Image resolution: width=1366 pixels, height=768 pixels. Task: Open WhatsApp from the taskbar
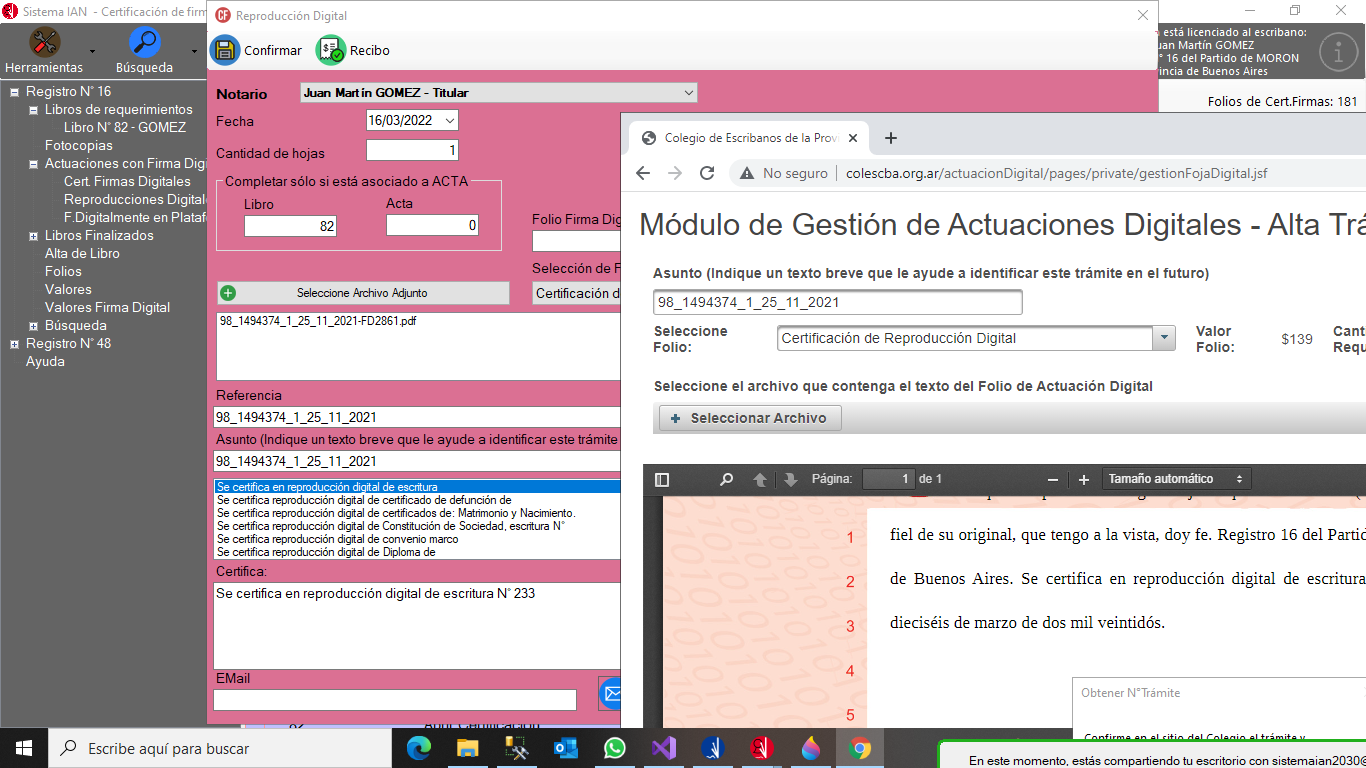(614, 748)
